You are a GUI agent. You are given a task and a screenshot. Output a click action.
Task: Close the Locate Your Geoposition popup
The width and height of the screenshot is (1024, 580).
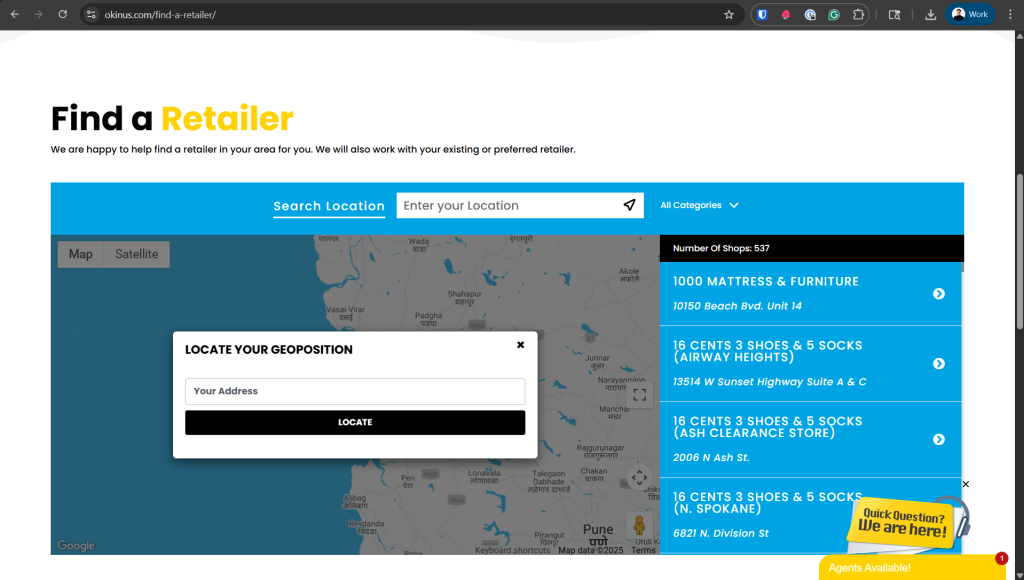tap(520, 345)
